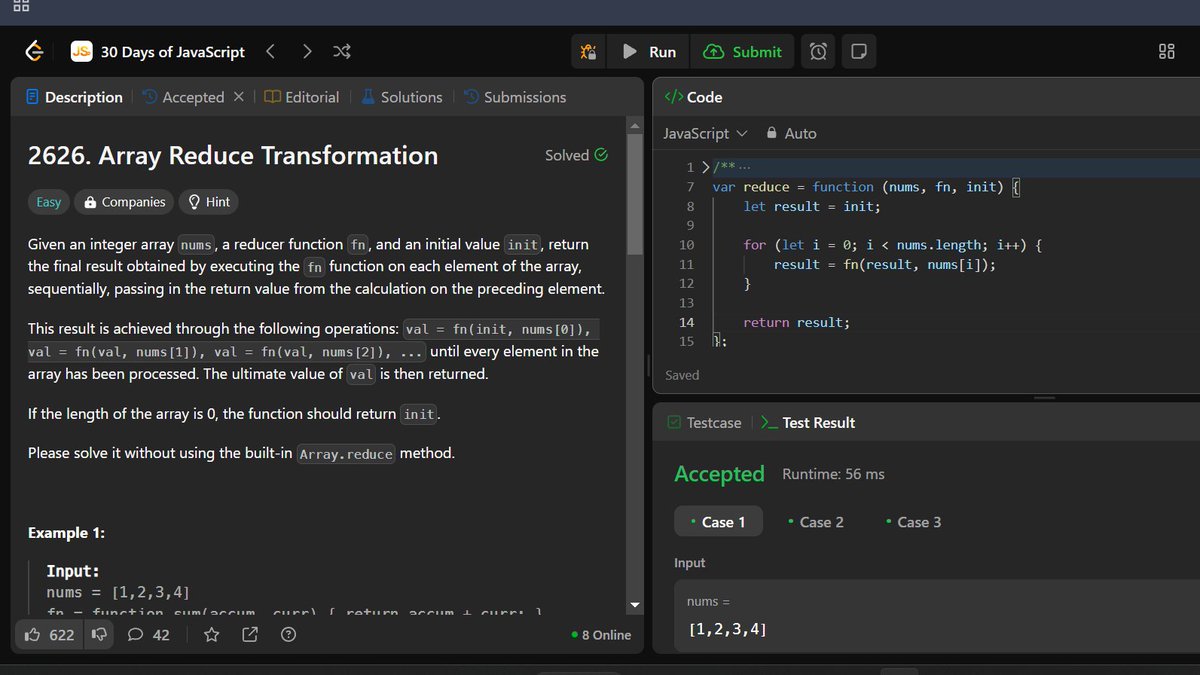This screenshot has height=675, width=1200.
Task: Dislike the problem with thumbs down
Action: pyautogui.click(x=99, y=635)
